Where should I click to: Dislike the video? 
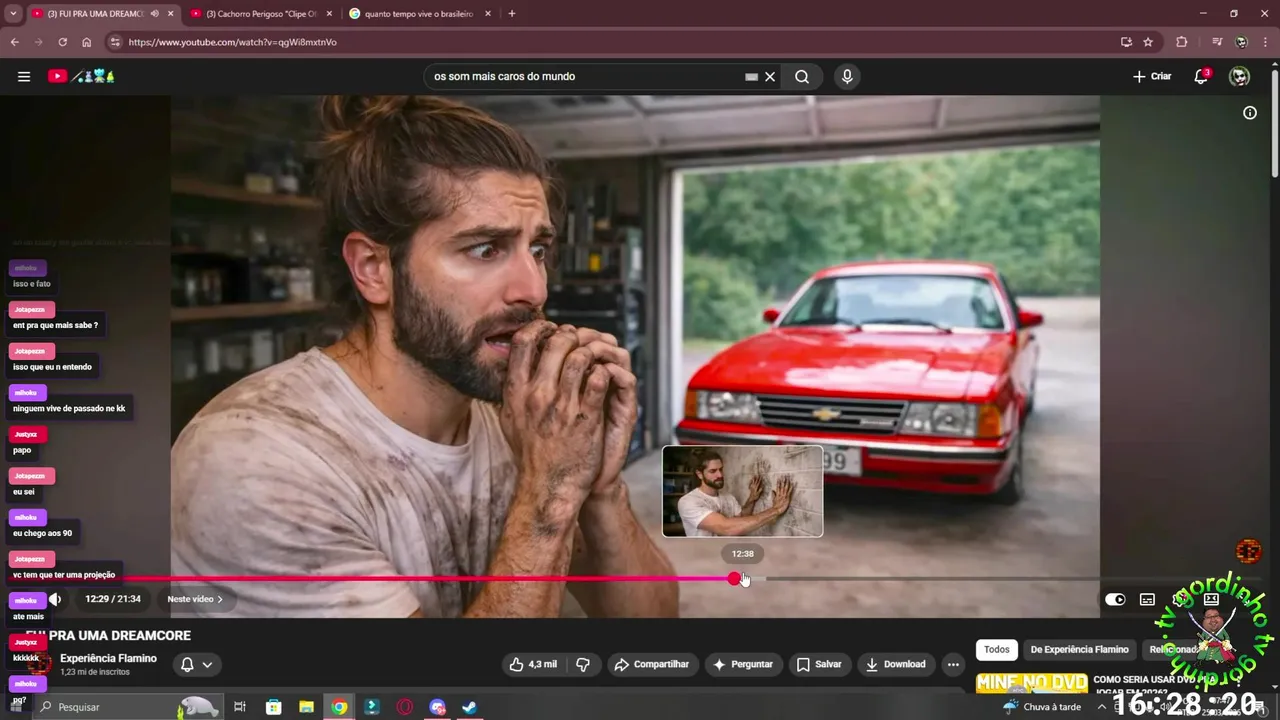[x=583, y=664]
